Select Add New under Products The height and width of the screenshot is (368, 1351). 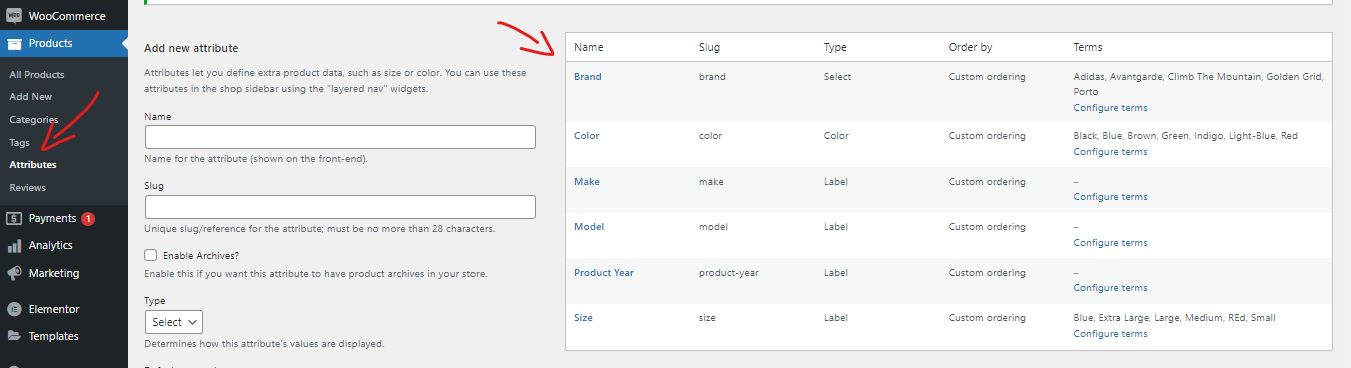[31, 97]
